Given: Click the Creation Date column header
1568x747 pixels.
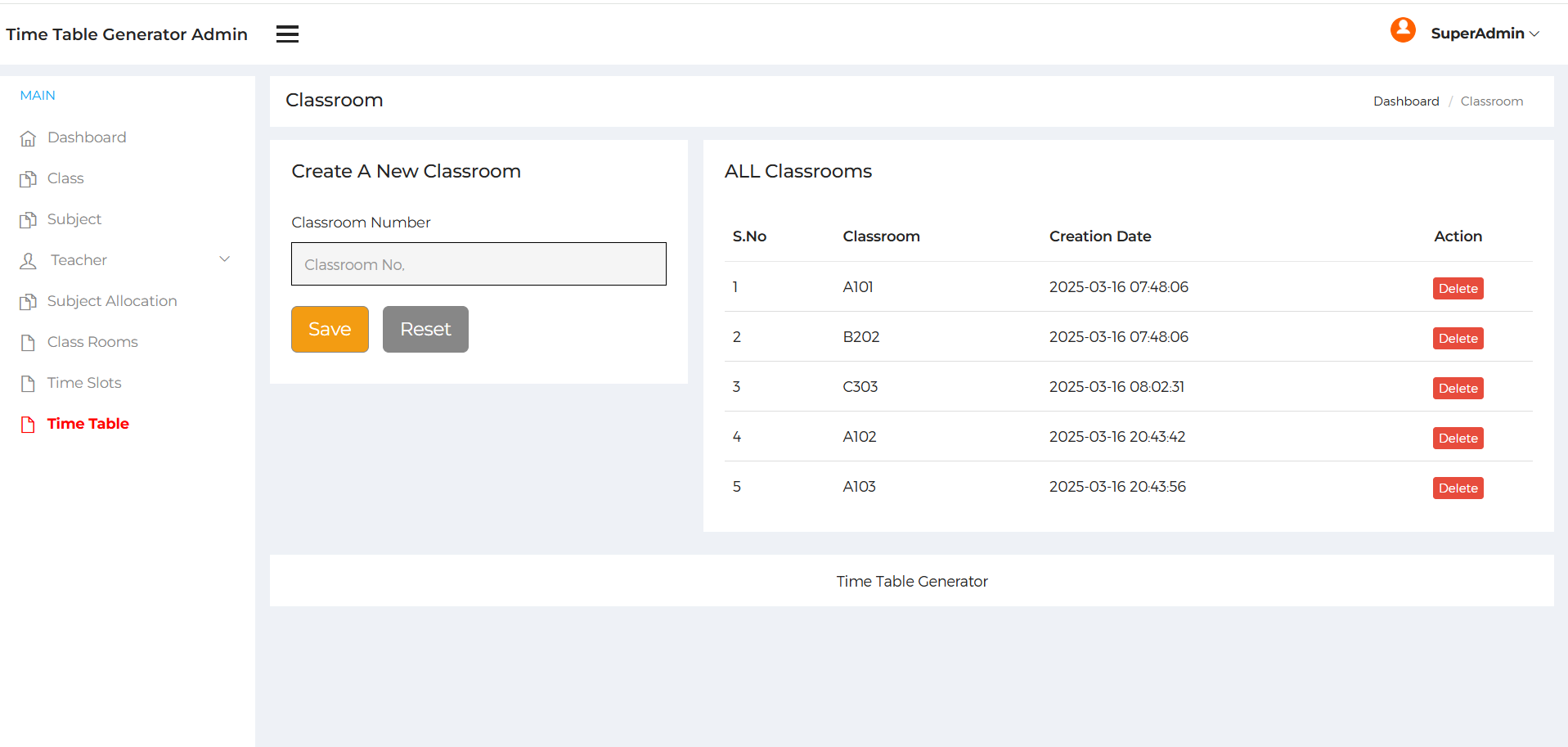Looking at the screenshot, I should tap(1100, 236).
